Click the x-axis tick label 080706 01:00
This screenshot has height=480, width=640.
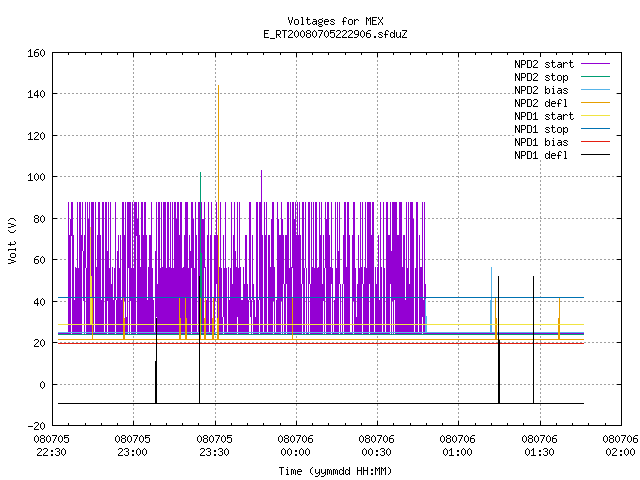(x=458, y=445)
